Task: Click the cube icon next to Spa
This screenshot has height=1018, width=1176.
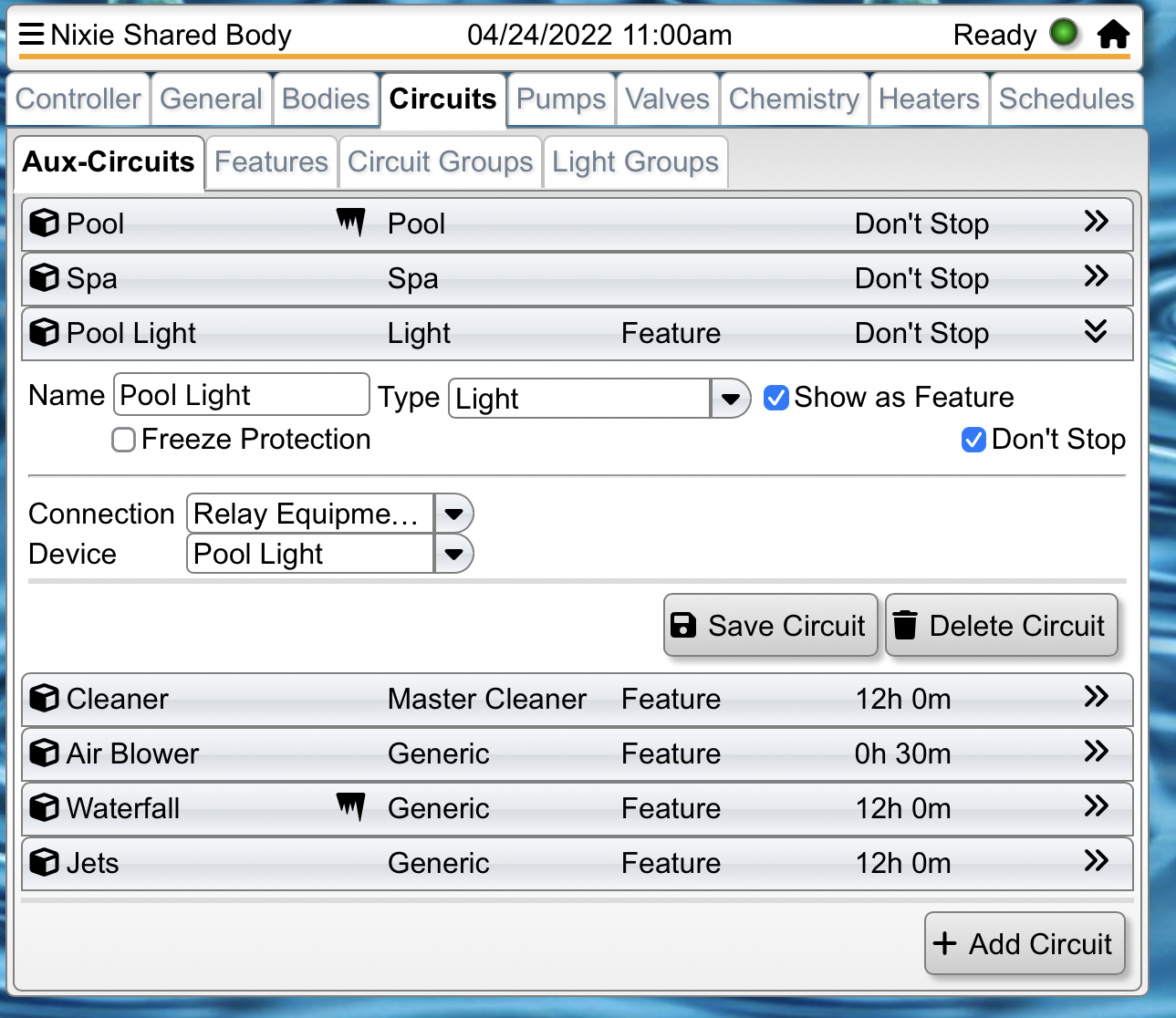Action: (x=44, y=277)
